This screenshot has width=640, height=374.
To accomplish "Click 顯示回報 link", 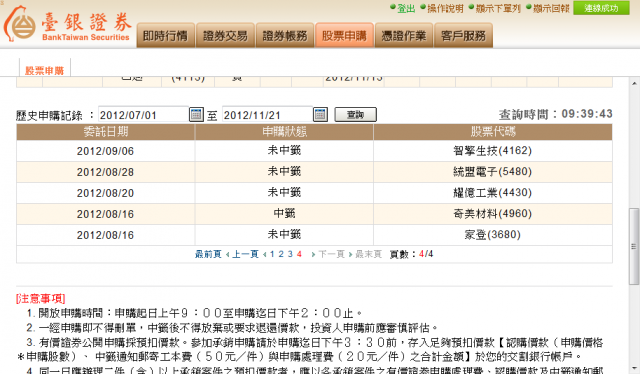I will tap(551, 8).
